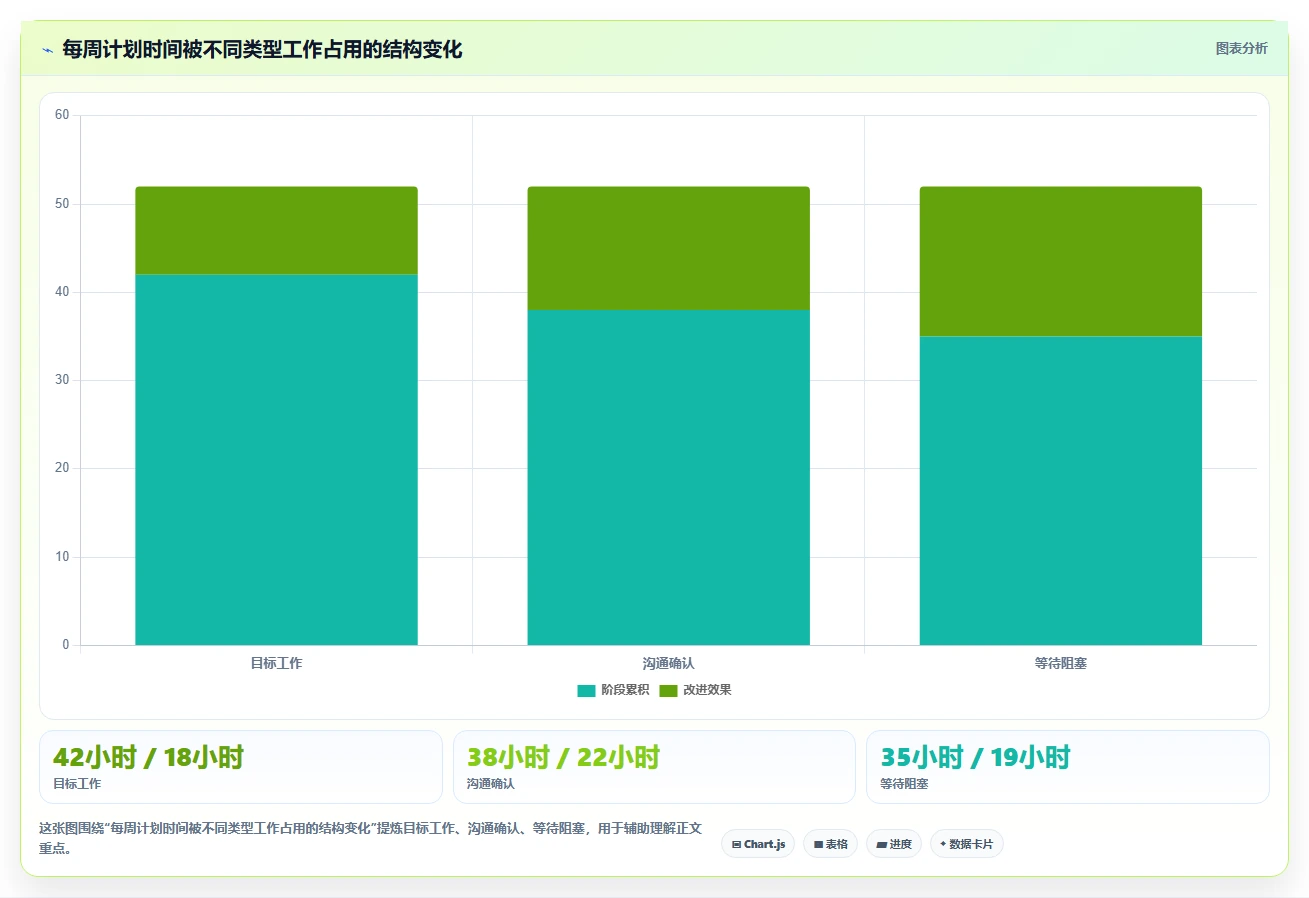Click the 目标工作 caption under 42小时 card
Image resolution: width=1309 pixels, height=898 pixels.
tap(77, 784)
